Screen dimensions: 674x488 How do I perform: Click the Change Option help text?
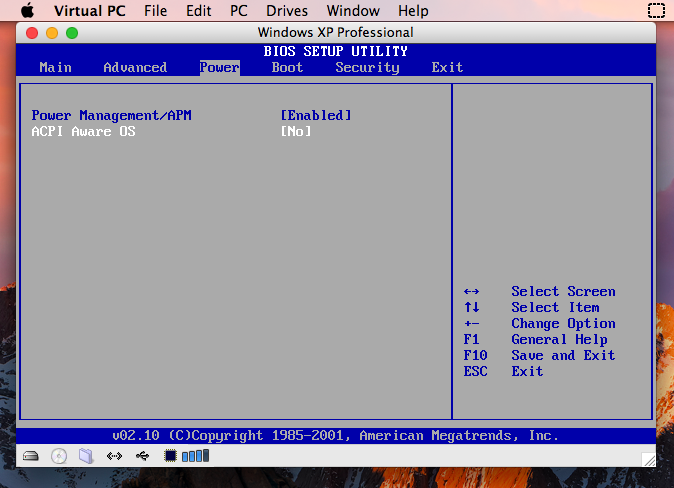click(563, 323)
